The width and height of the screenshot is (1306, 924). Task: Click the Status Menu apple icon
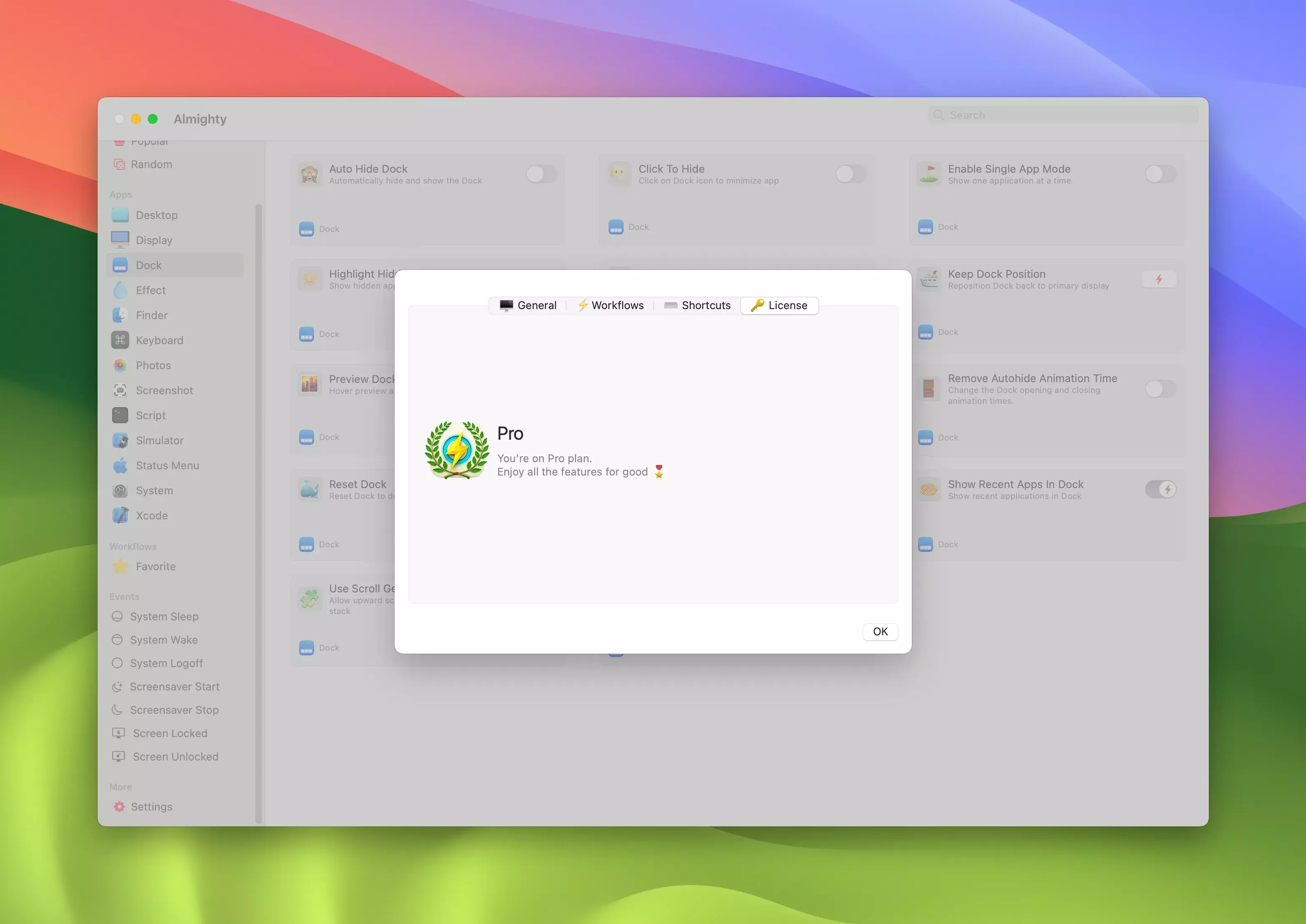[120, 466]
